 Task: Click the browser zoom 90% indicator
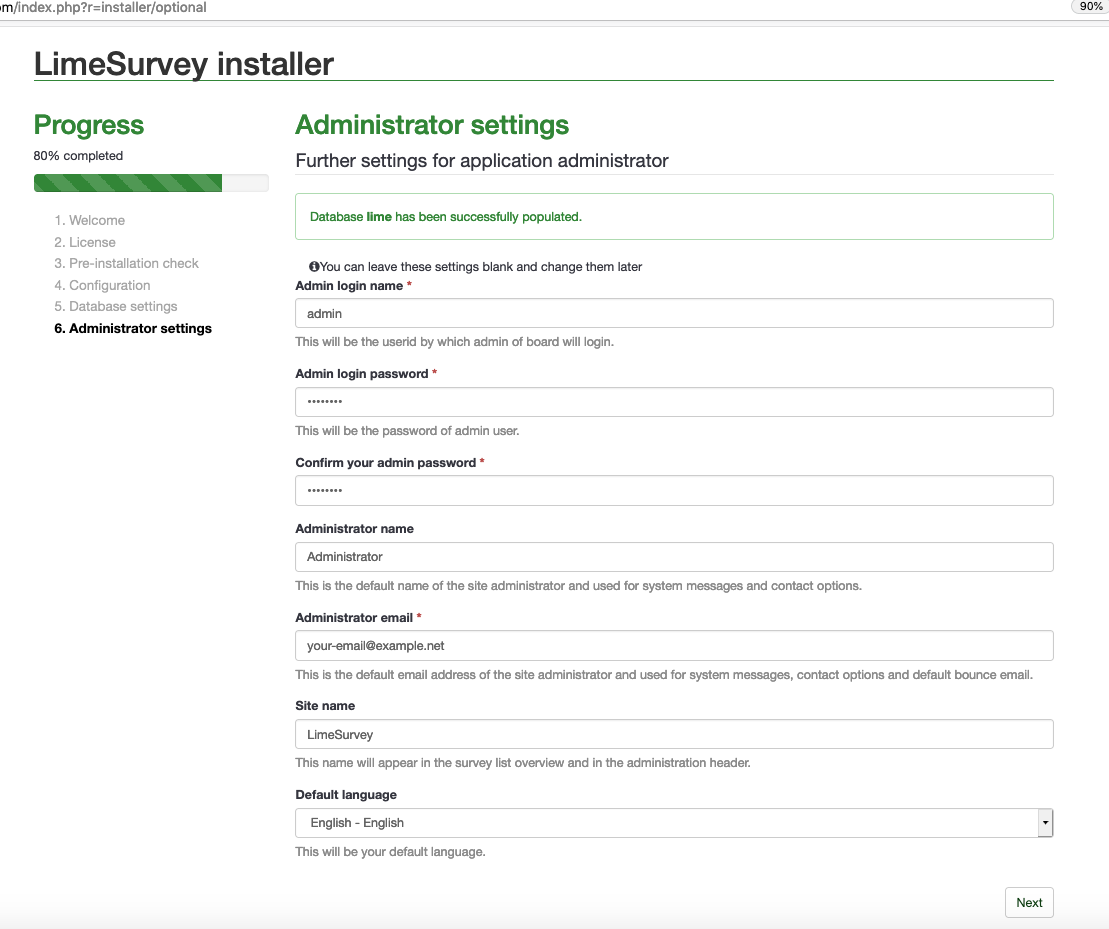pos(1089,7)
